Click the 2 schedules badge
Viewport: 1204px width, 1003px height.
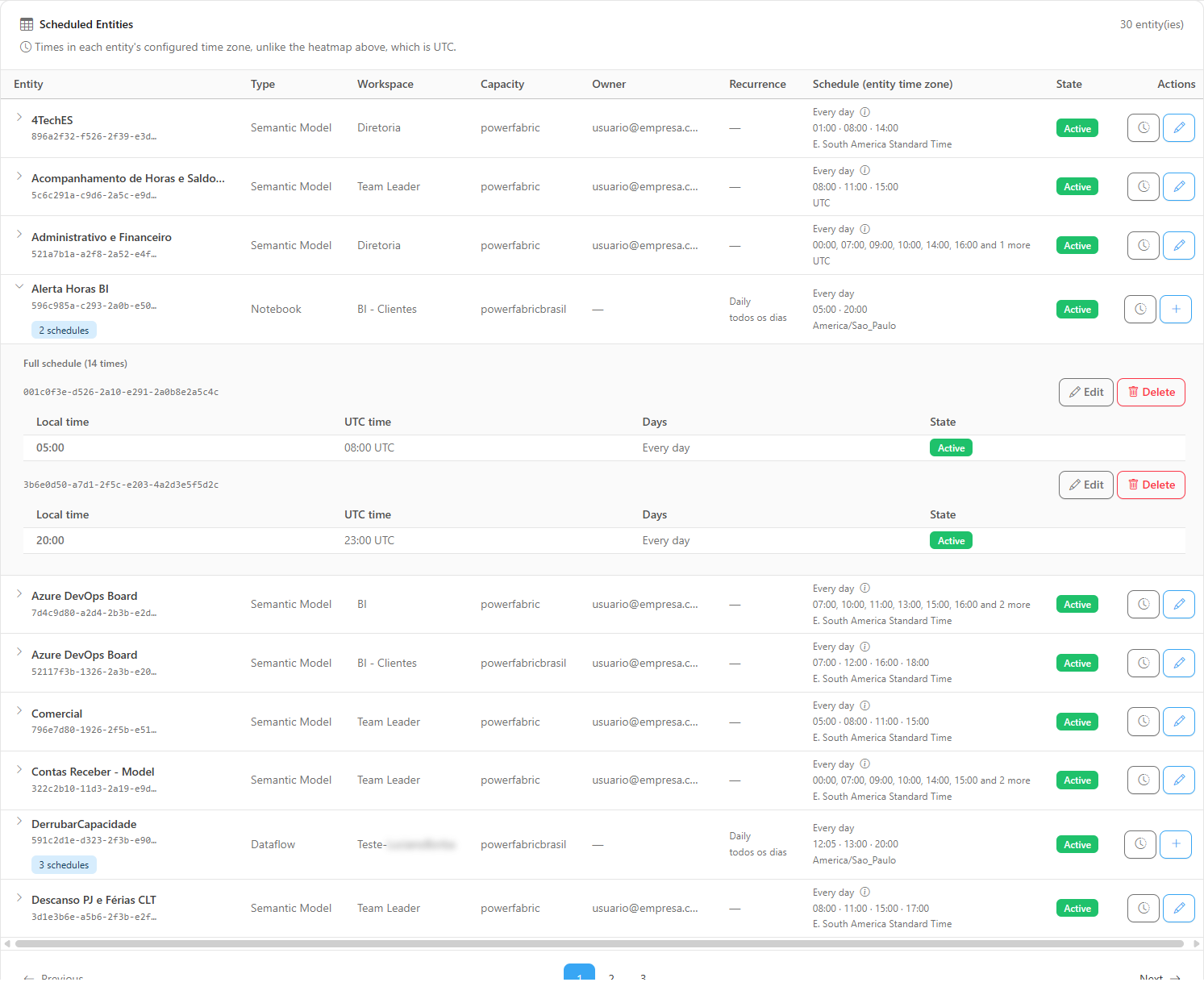[64, 330]
